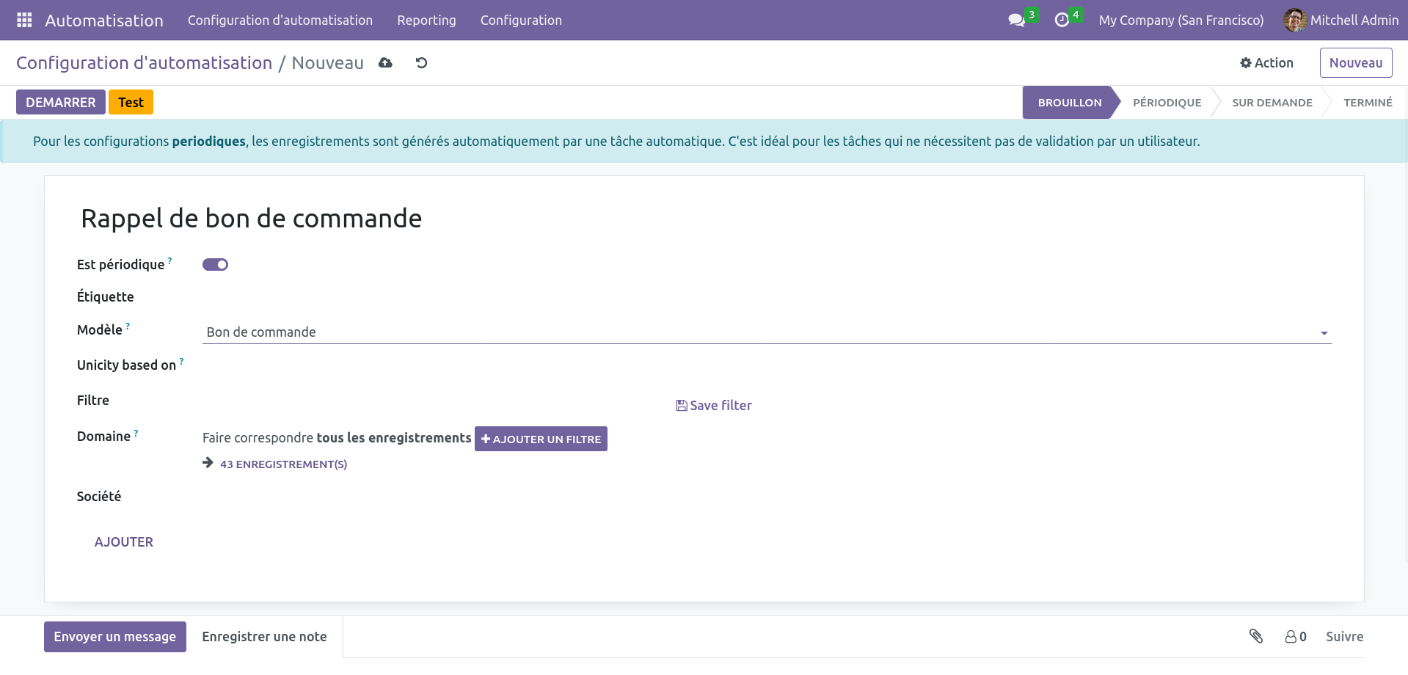Click the Est périodique help question mark
The image size is (1408, 675).
[x=170, y=261]
